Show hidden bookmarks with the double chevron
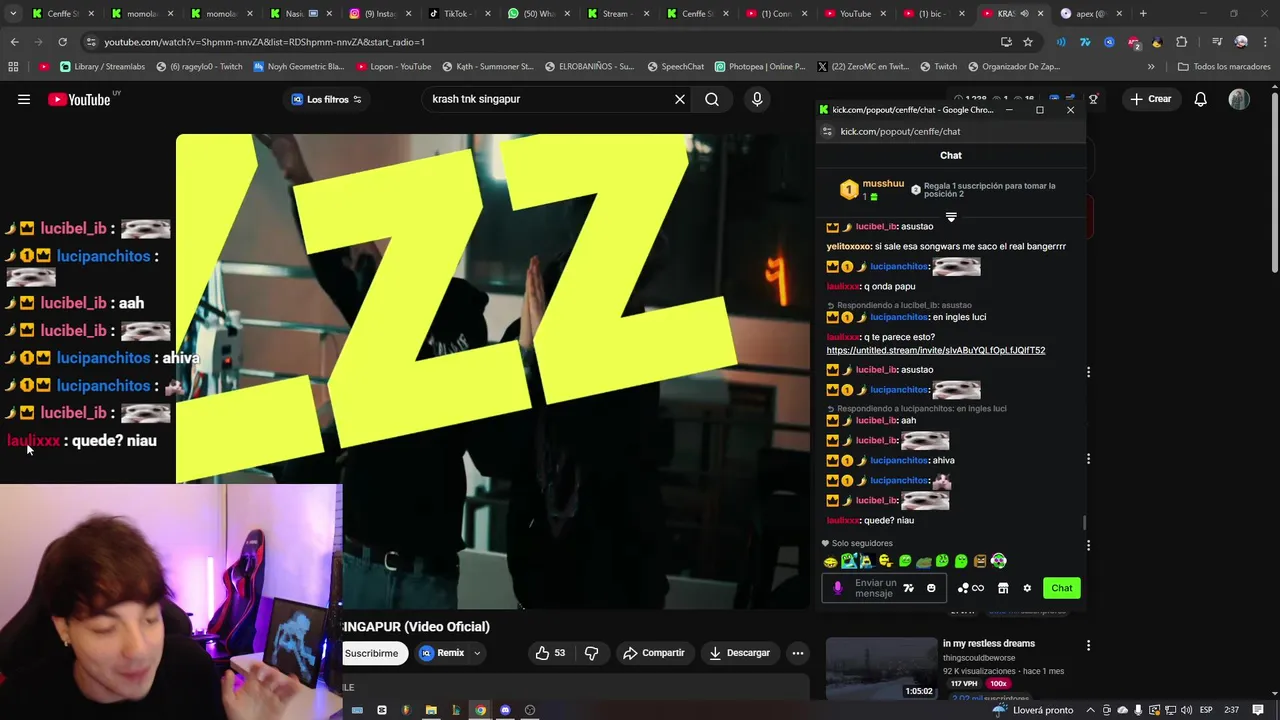1280x720 pixels. point(1151,66)
